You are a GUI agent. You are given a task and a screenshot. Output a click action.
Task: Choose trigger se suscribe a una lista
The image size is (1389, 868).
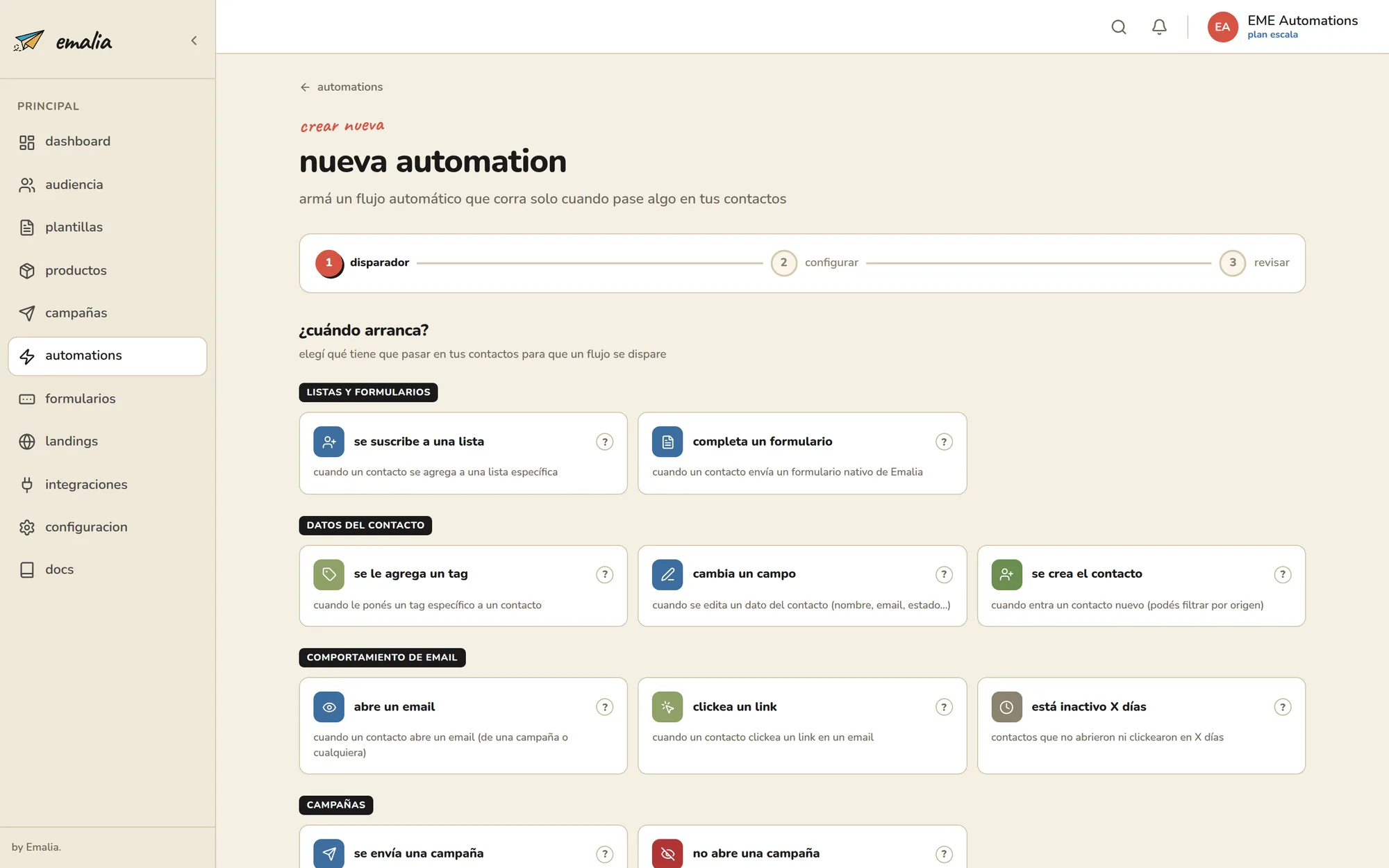click(463, 453)
